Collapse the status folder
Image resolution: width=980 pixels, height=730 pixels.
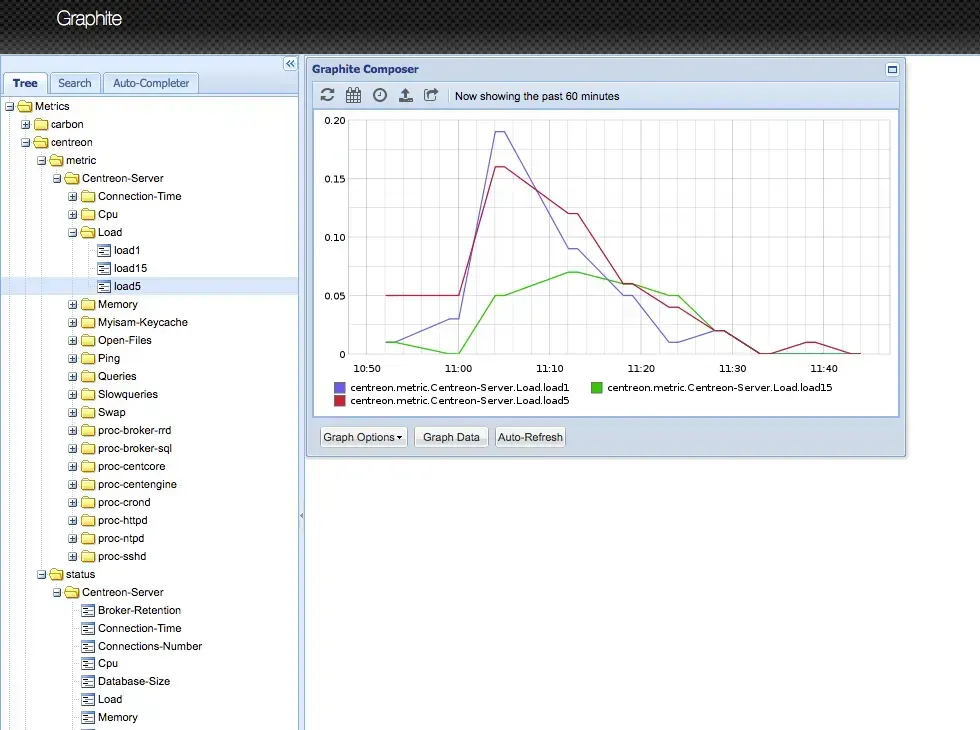coord(41,575)
